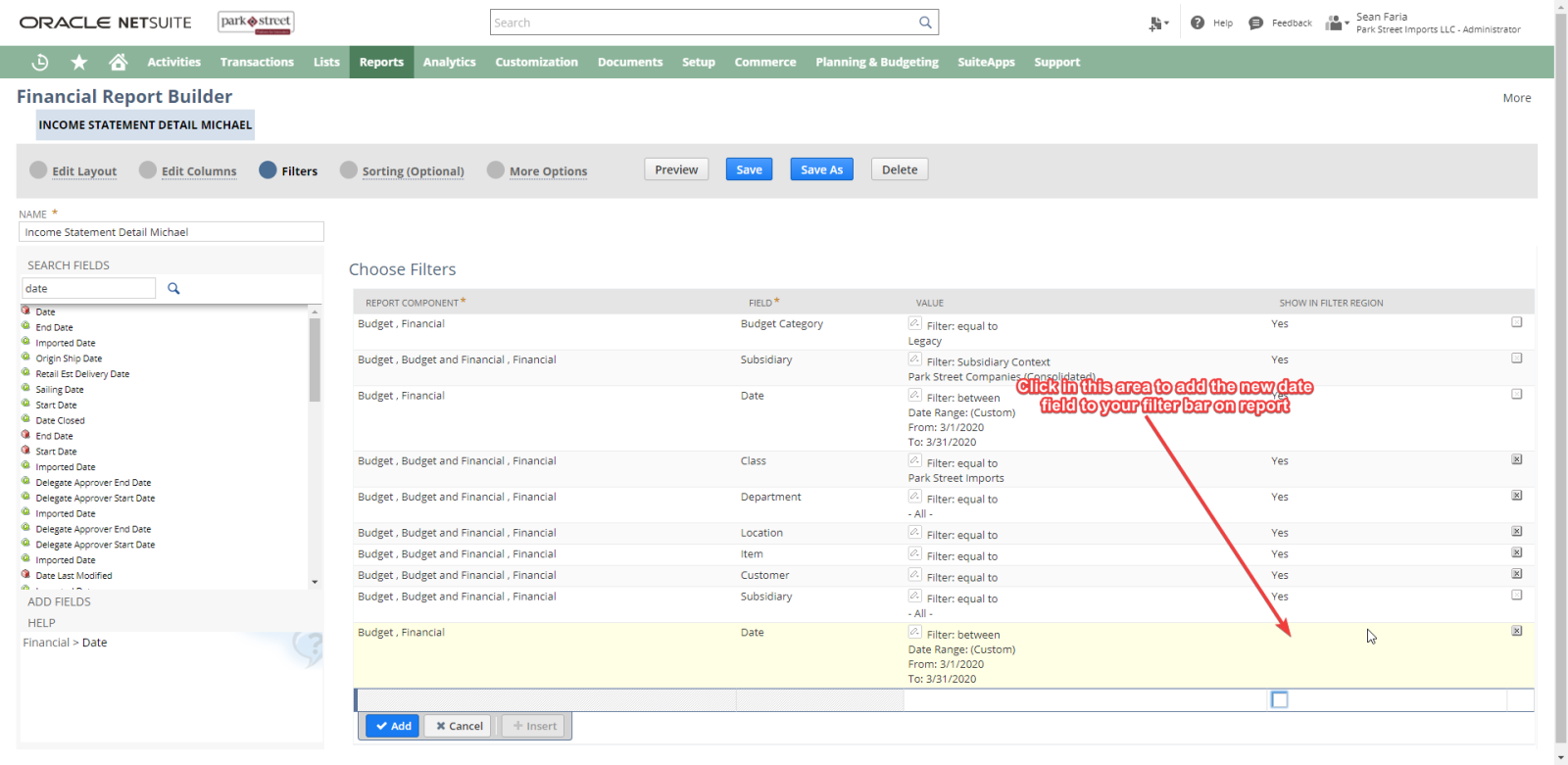This screenshot has width=1568, height=765.
Task: Toggle the X box on the Class row
Action: (x=1517, y=459)
